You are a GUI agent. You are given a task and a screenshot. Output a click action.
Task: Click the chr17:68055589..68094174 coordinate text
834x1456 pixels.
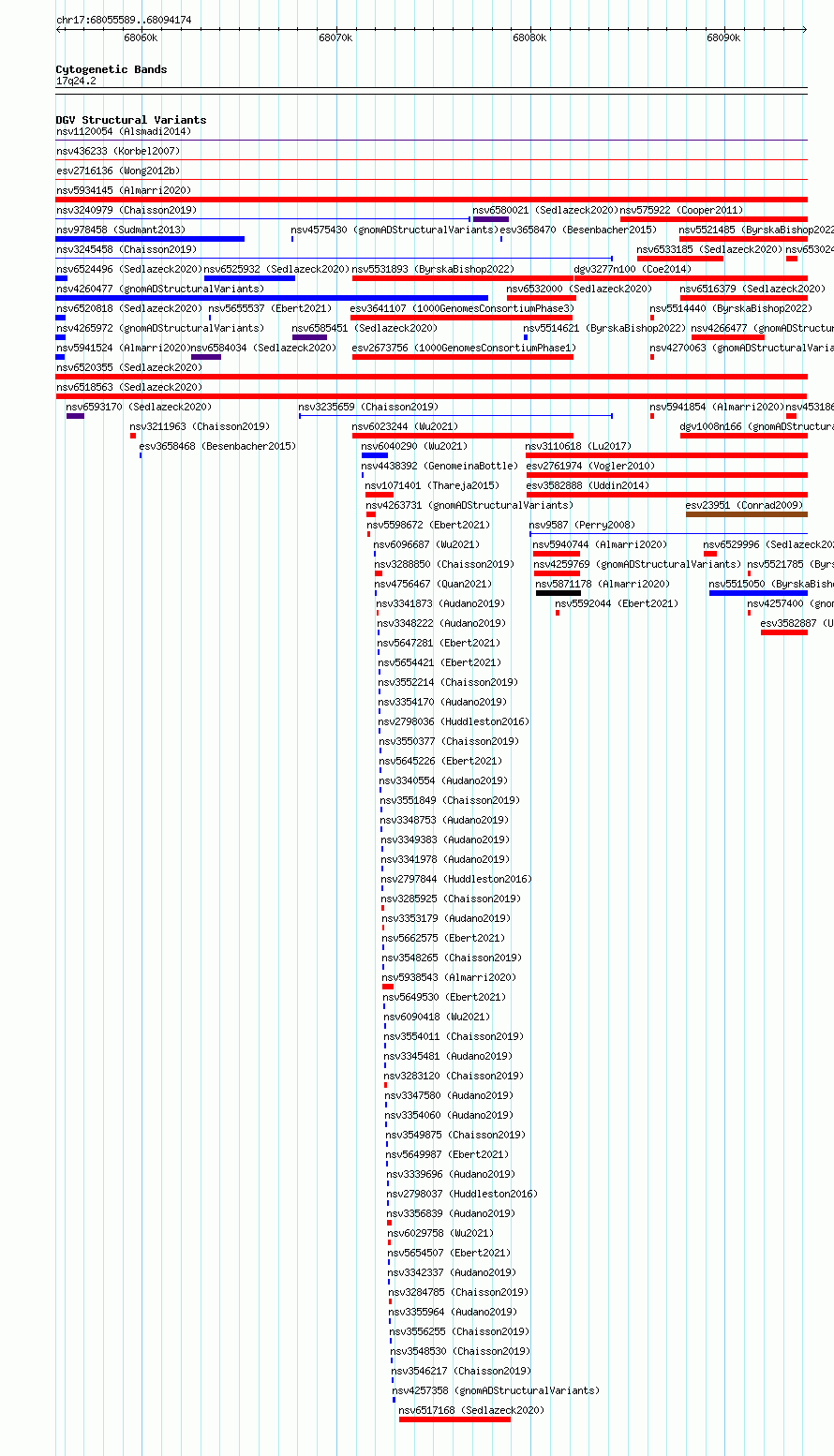pos(124,20)
